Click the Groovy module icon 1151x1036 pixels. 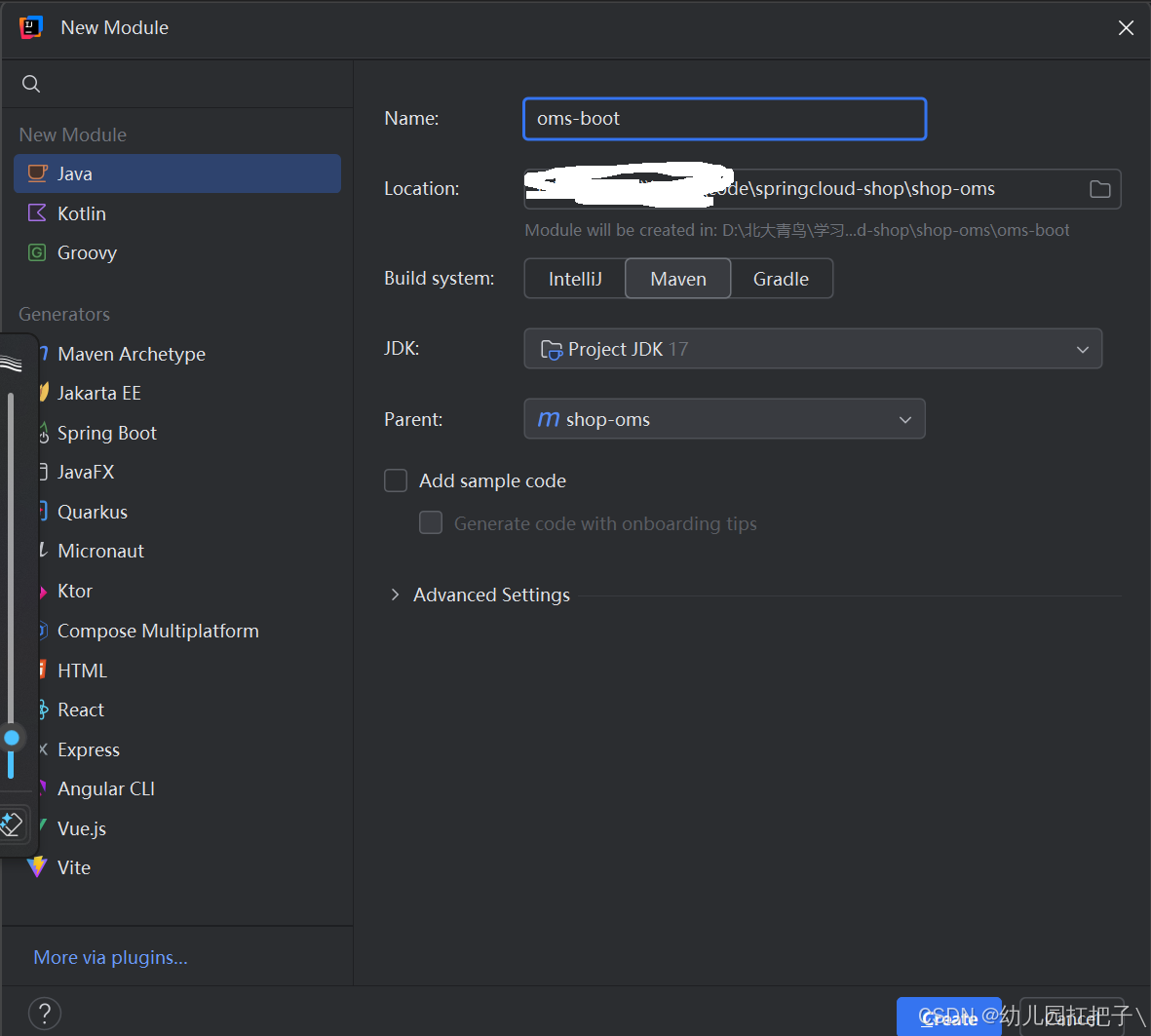(x=37, y=252)
